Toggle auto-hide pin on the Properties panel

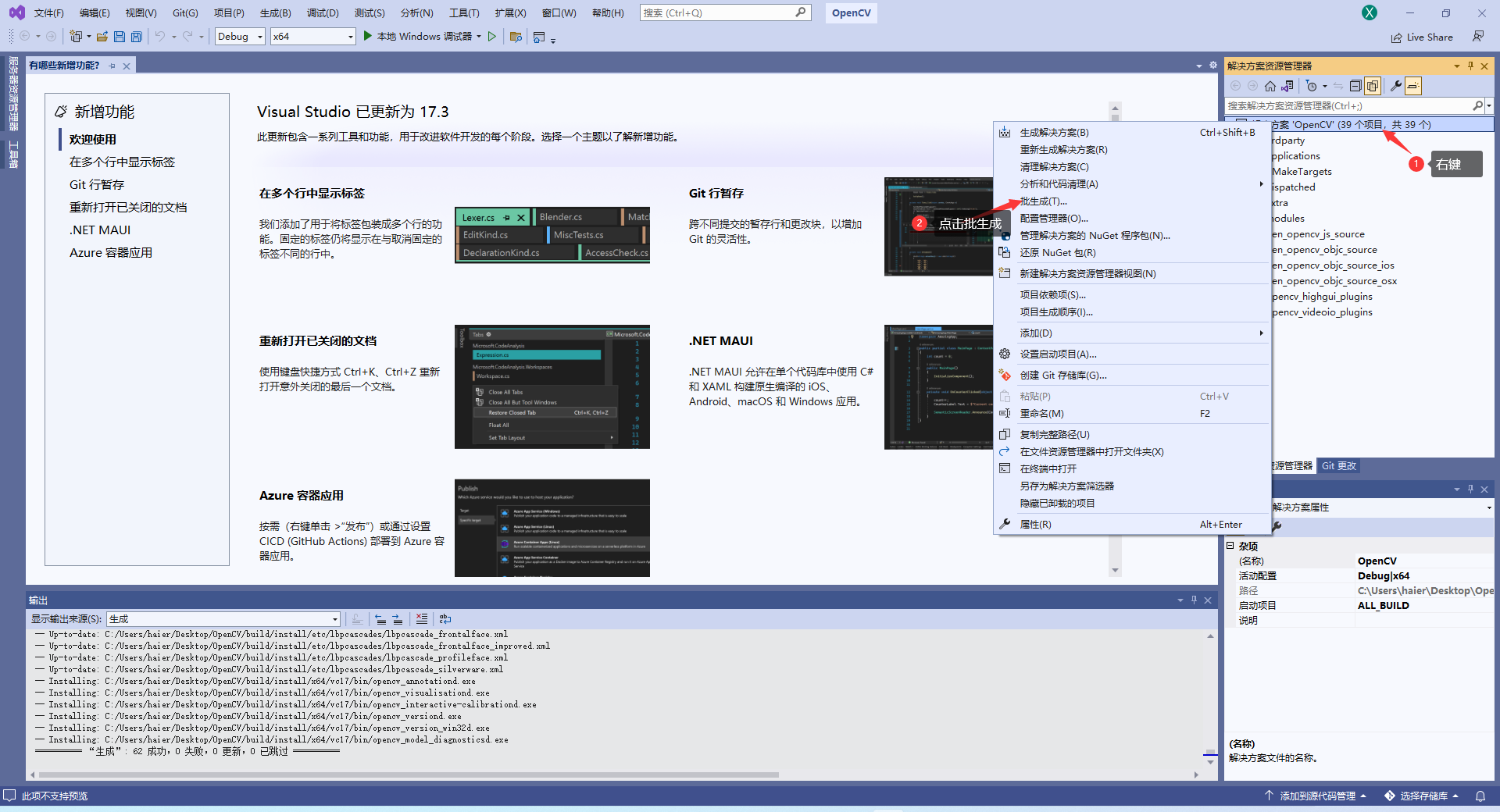pos(1470,489)
